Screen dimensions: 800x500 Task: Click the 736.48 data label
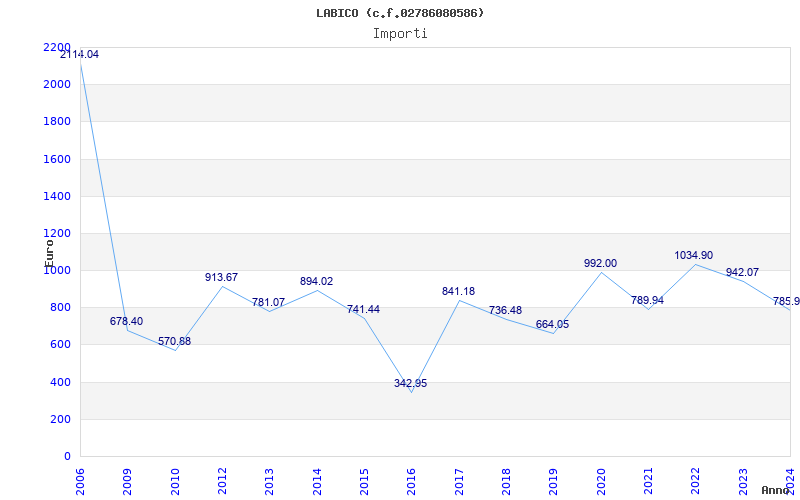point(506,311)
